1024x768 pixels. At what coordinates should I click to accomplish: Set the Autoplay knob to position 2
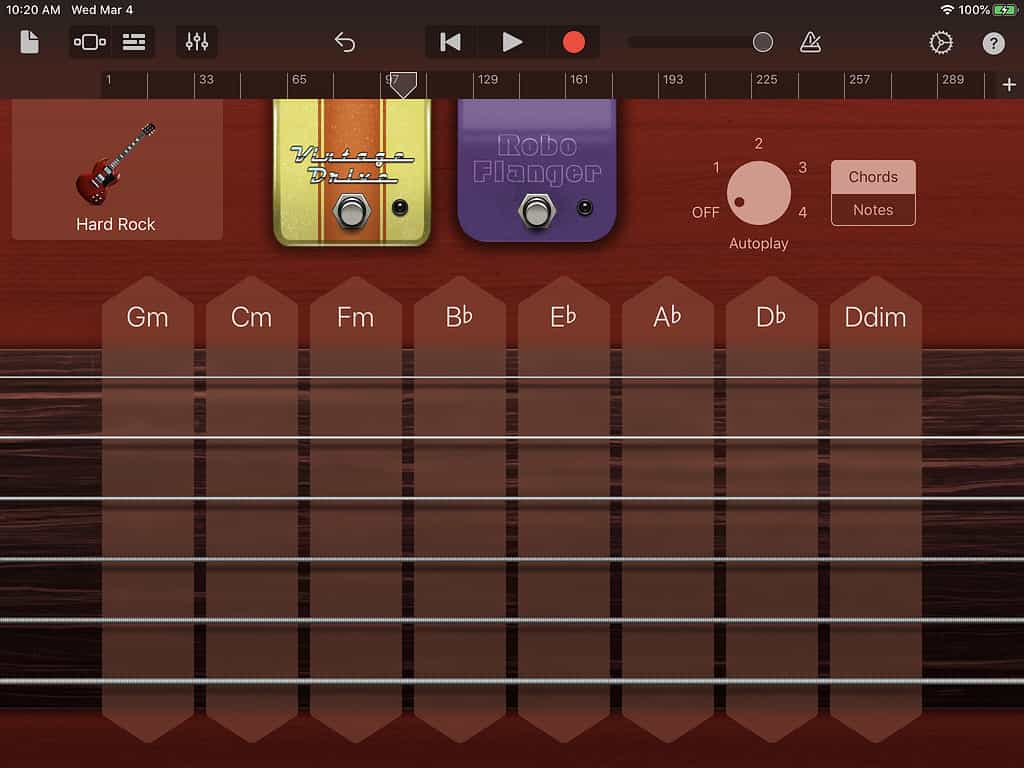coord(759,144)
